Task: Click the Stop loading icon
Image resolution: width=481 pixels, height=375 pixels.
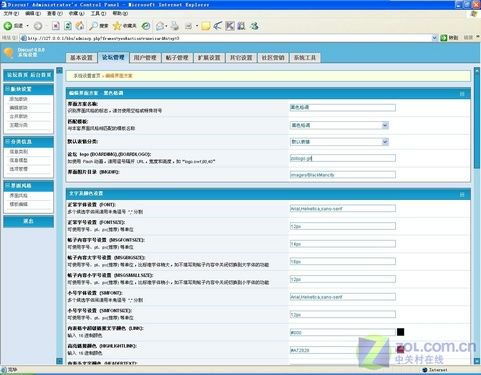Action: pos(56,26)
